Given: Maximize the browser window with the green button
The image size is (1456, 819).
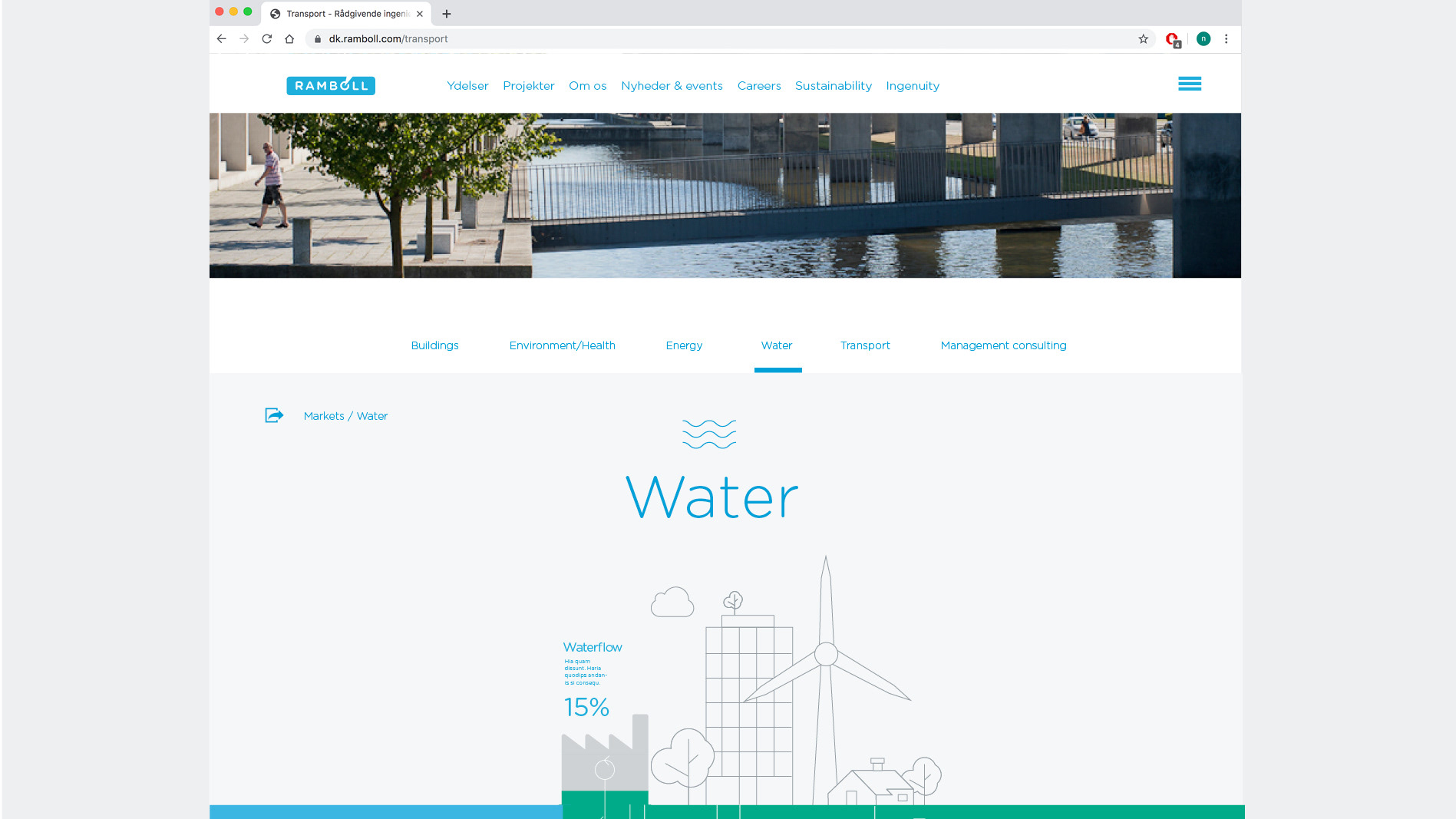Looking at the screenshot, I should [247, 12].
